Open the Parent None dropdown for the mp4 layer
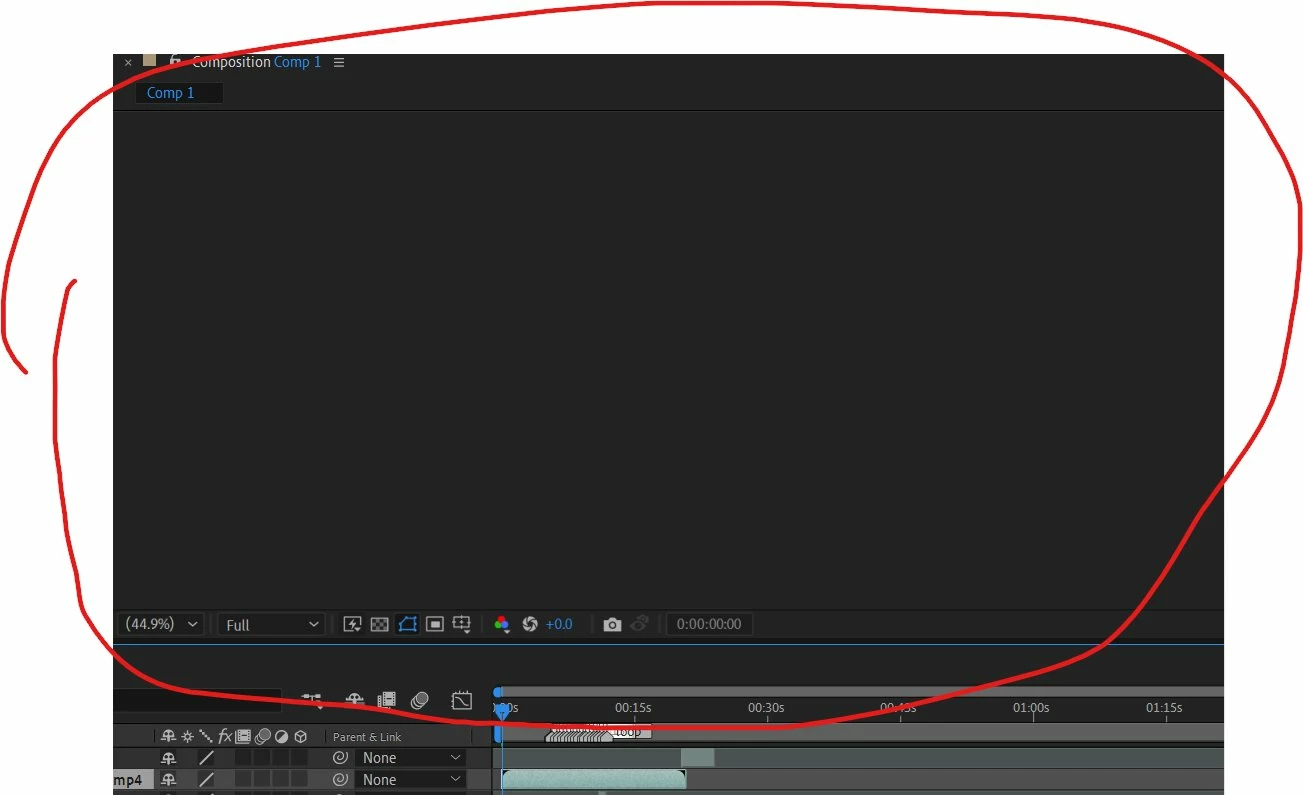 point(411,780)
